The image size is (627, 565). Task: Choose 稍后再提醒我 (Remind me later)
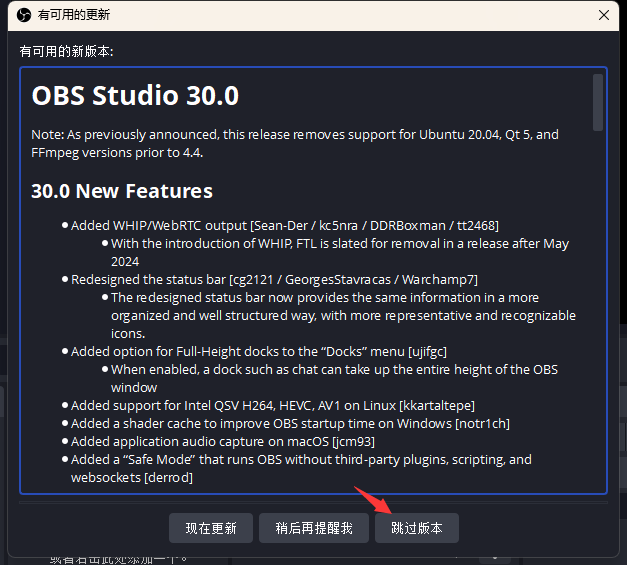click(314, 528)
